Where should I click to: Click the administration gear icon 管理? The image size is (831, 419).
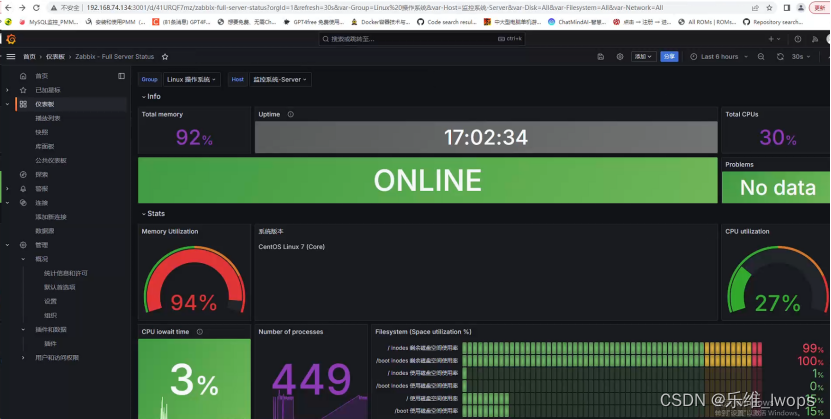coord(23,245)
